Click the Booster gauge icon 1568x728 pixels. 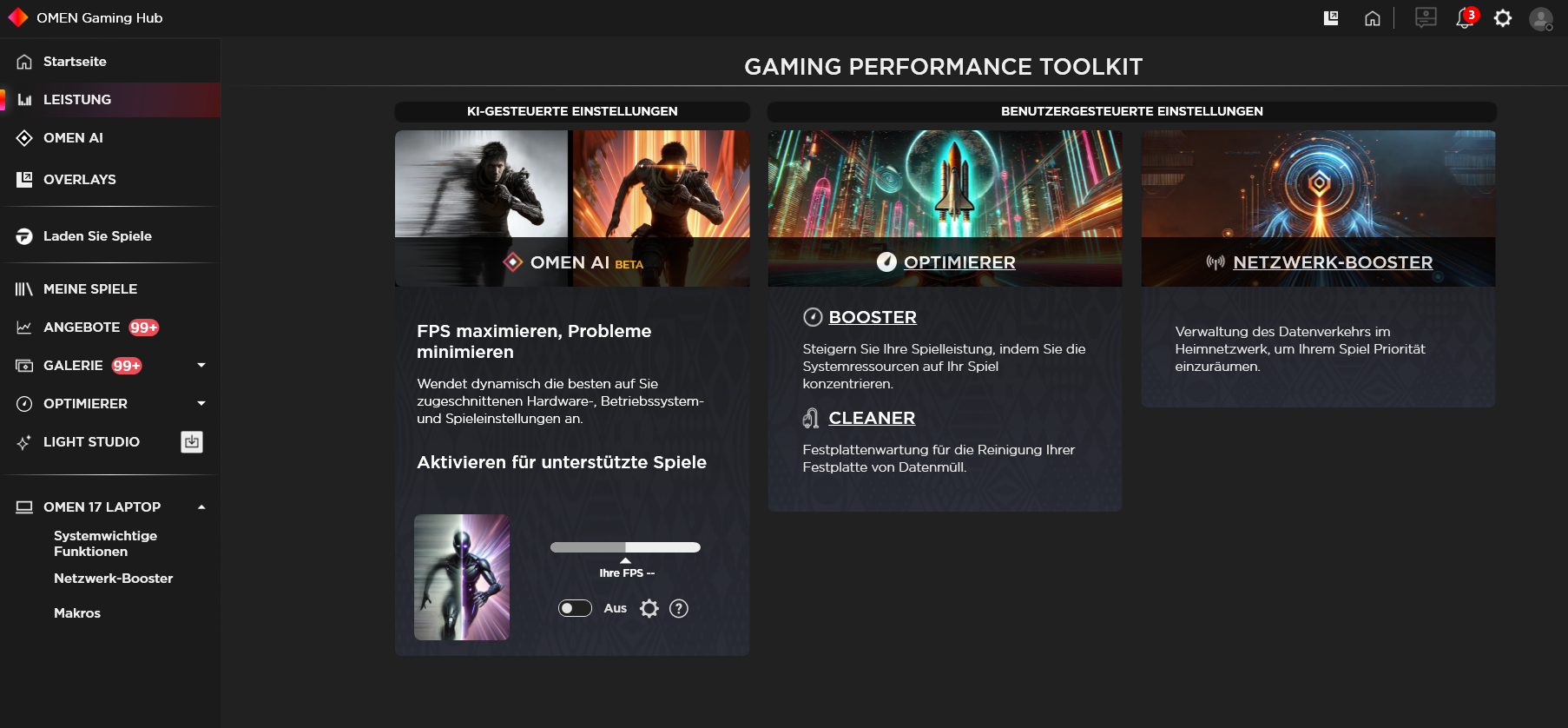coord(813,317)
